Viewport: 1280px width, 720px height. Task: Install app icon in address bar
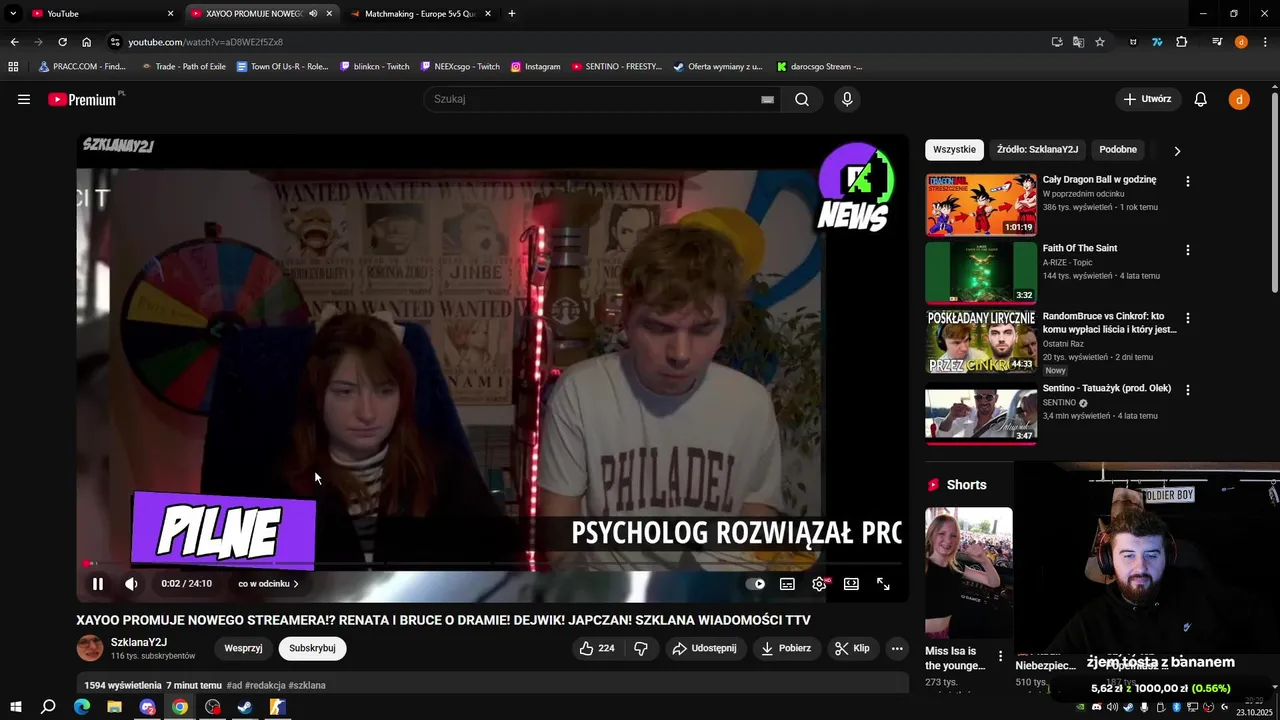pyautogui.click(x=1057, y=42)
